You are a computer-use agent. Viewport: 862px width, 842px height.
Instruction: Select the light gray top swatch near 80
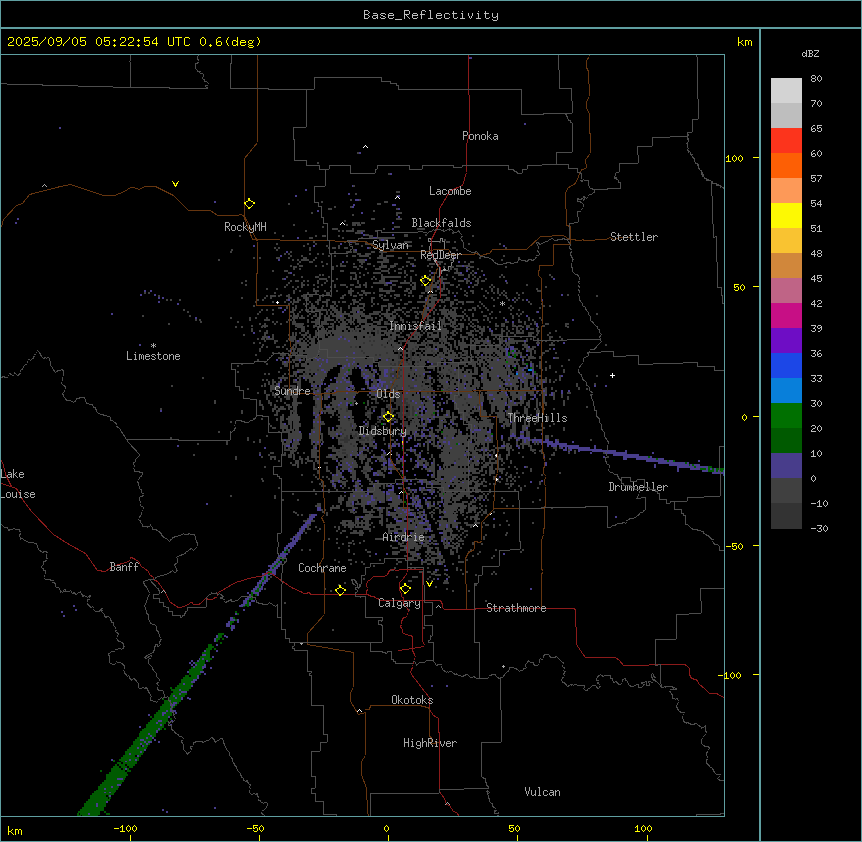[786, 91]
